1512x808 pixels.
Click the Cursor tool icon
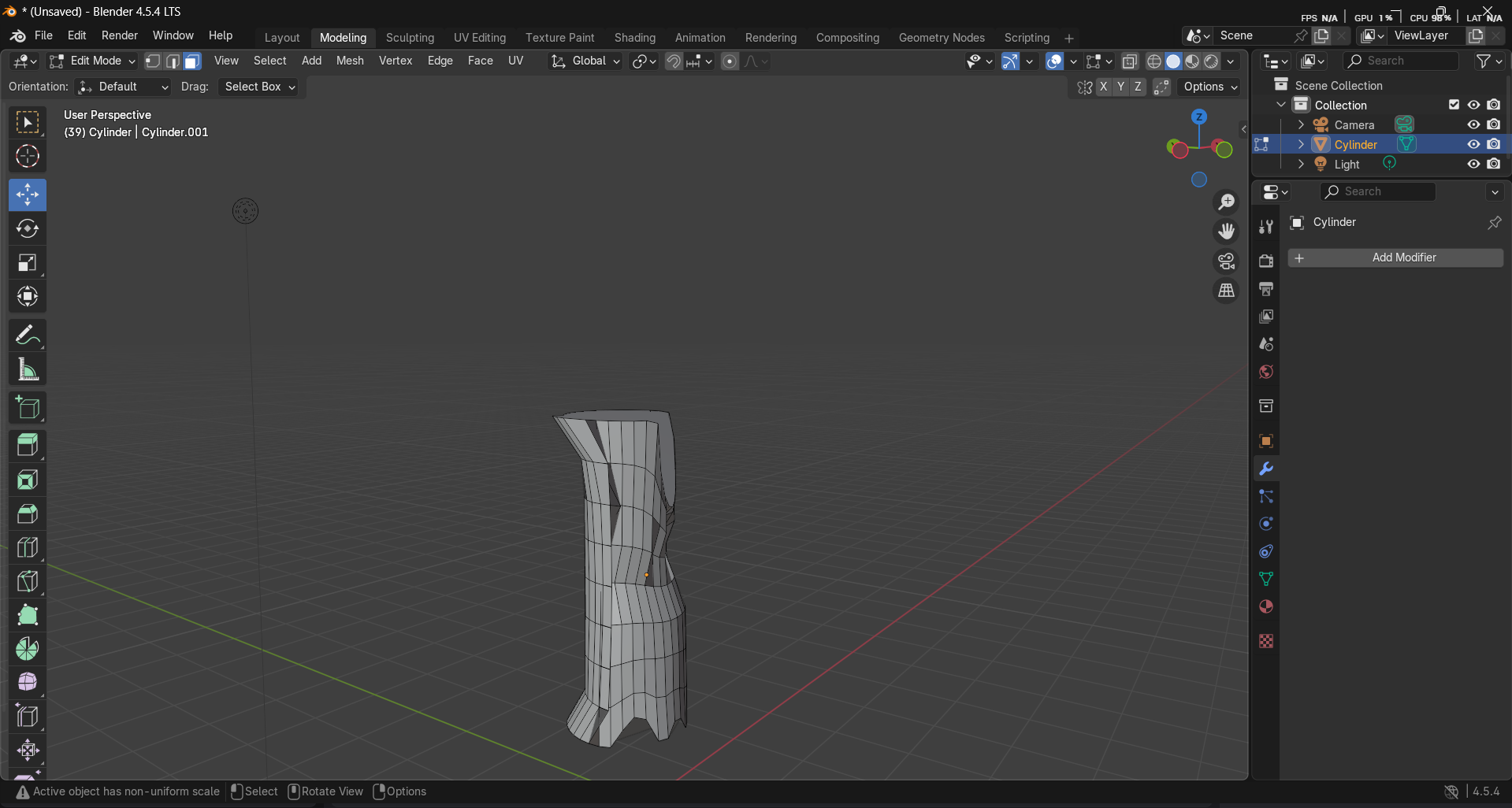(28, 156)
